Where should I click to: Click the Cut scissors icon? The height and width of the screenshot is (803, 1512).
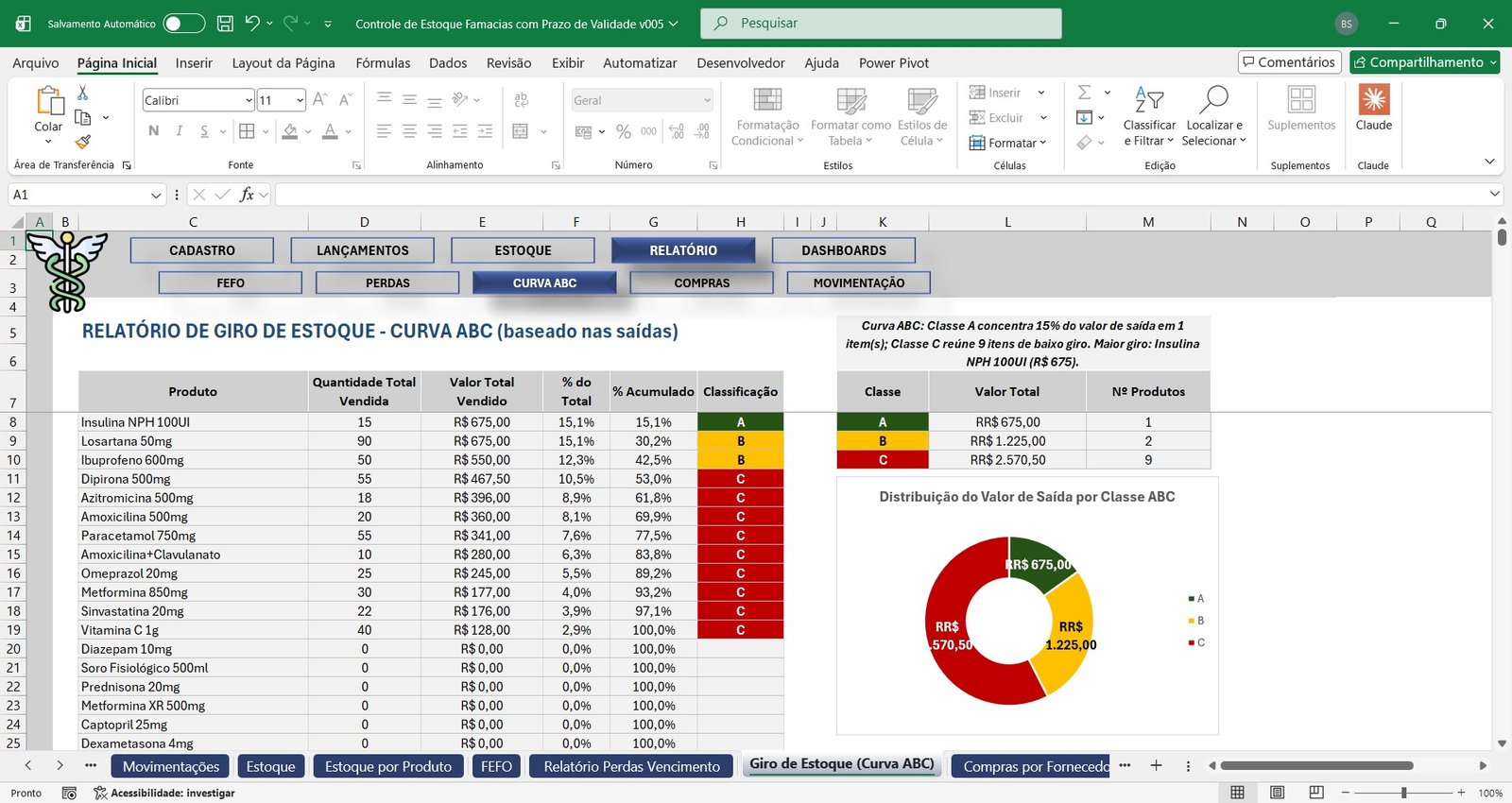click(x=82, y=93)
